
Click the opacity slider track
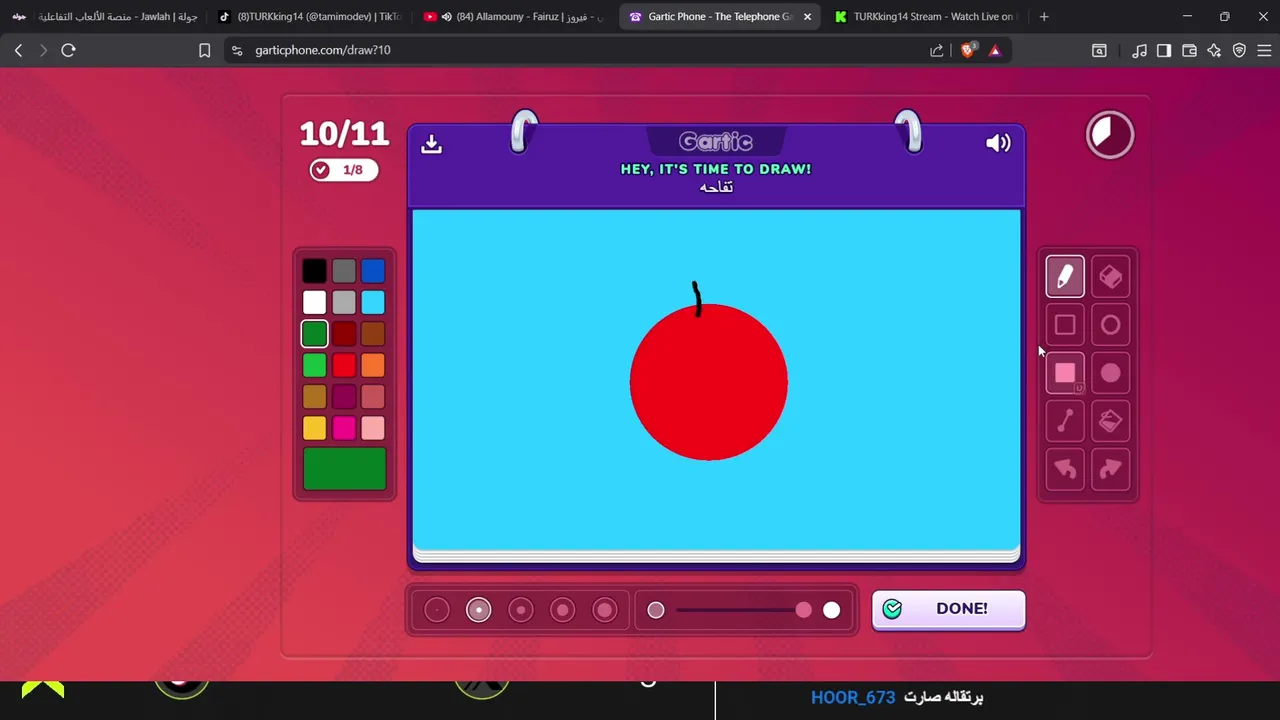(x=744, y=610)
